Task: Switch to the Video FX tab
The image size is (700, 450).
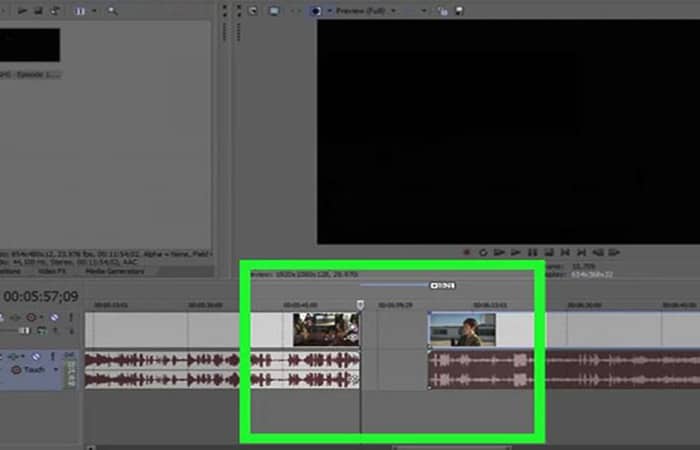Action: click(x=52, y=271)
